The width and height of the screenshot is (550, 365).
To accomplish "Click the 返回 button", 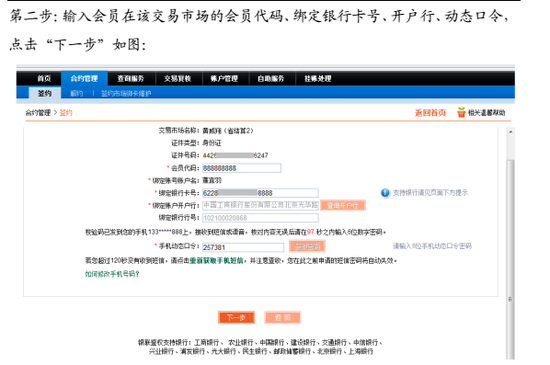I will pos(282,318).
